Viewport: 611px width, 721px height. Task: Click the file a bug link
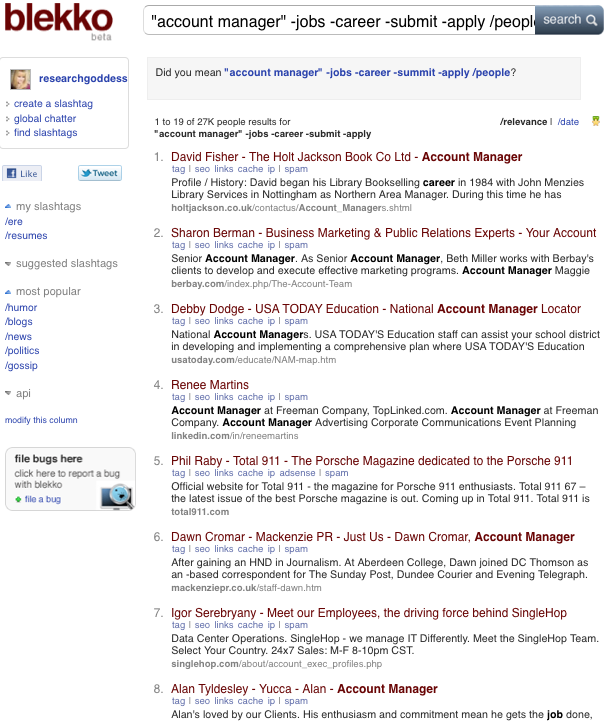(x=42, y=499)
